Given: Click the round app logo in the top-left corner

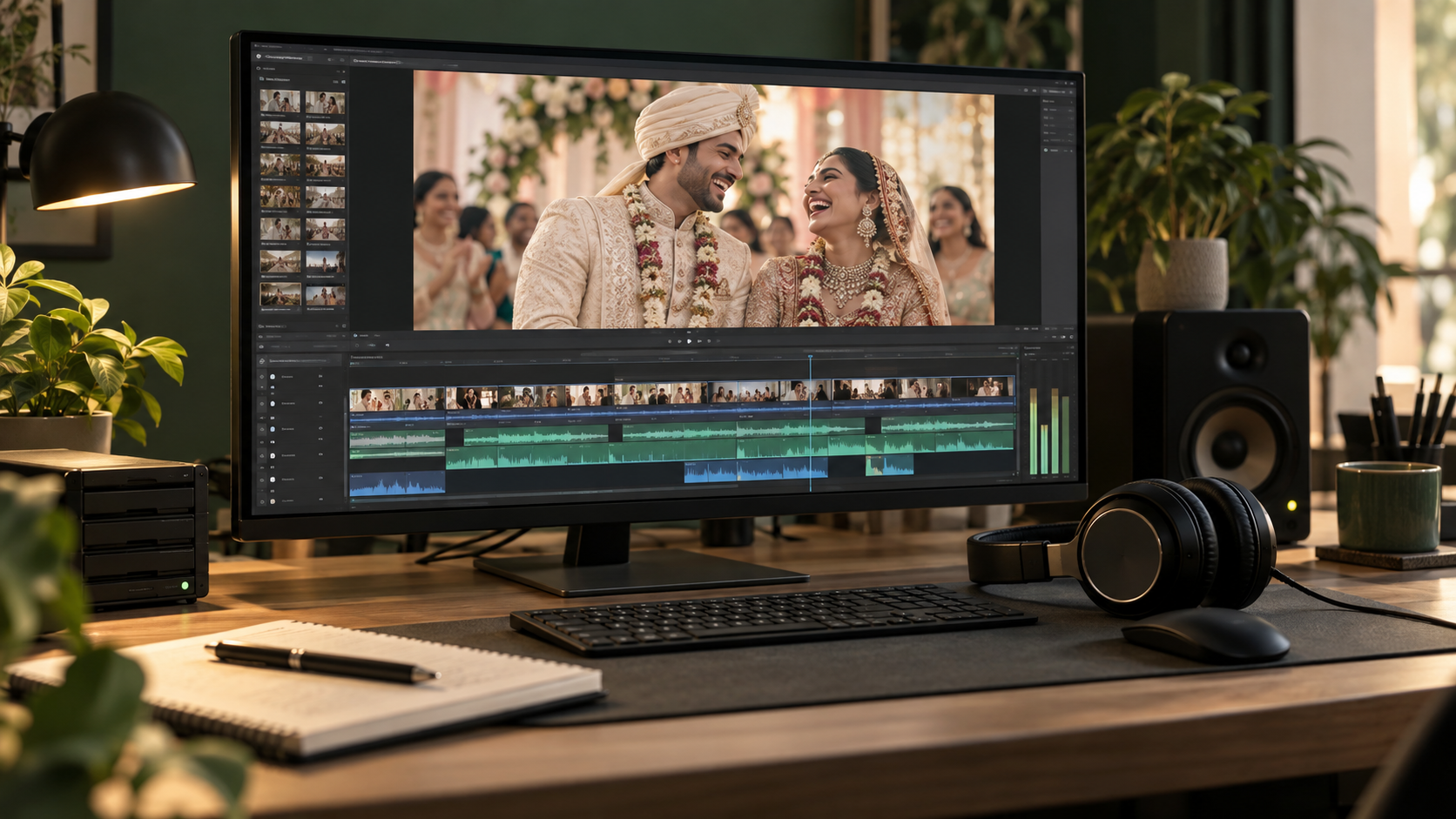Looking at the screenshot, I should (x=259, y=57).
